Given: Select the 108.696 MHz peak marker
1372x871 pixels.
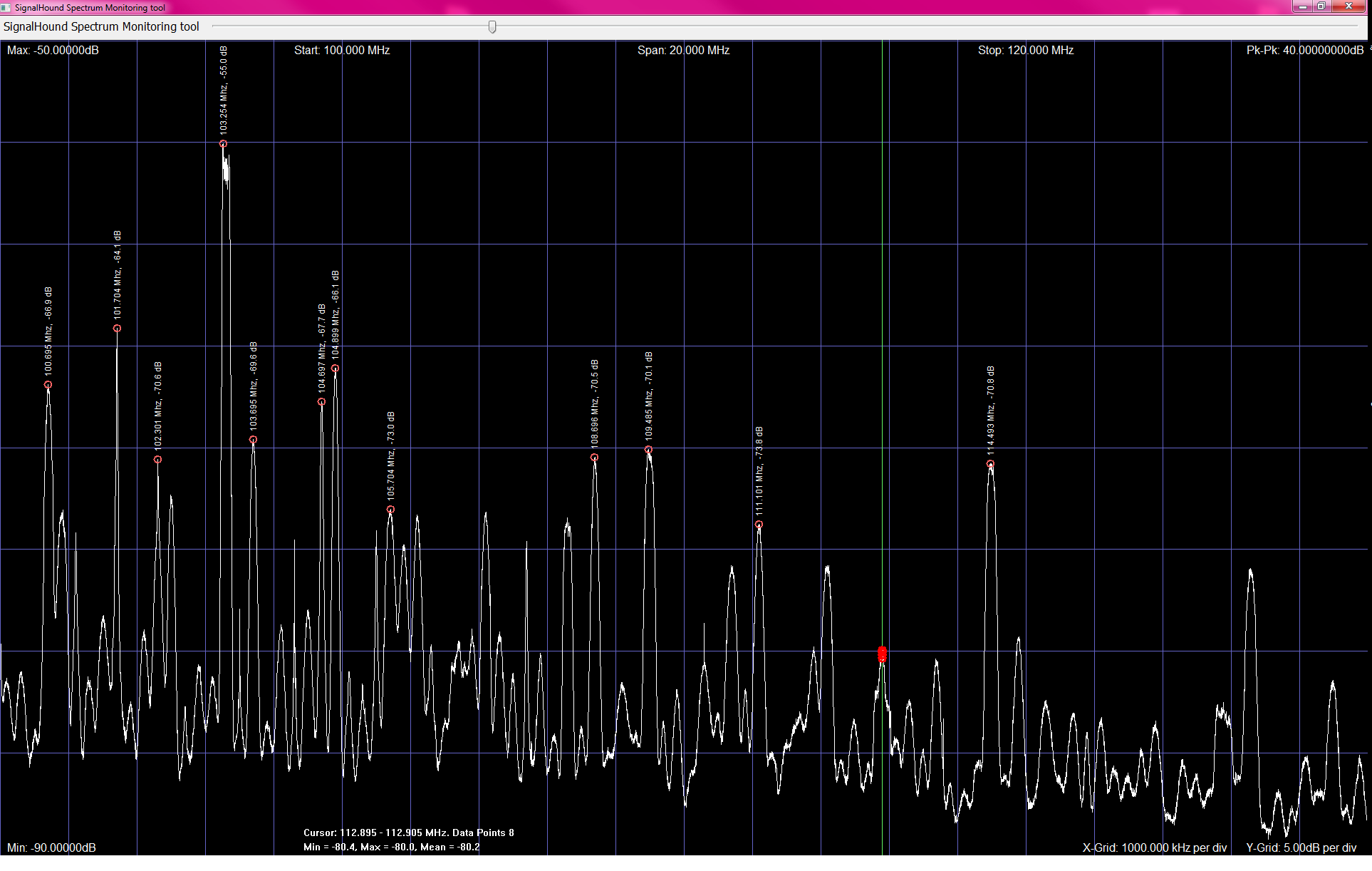Looking at the screenshot, I should pyautogui.click(x=594, y=458).
